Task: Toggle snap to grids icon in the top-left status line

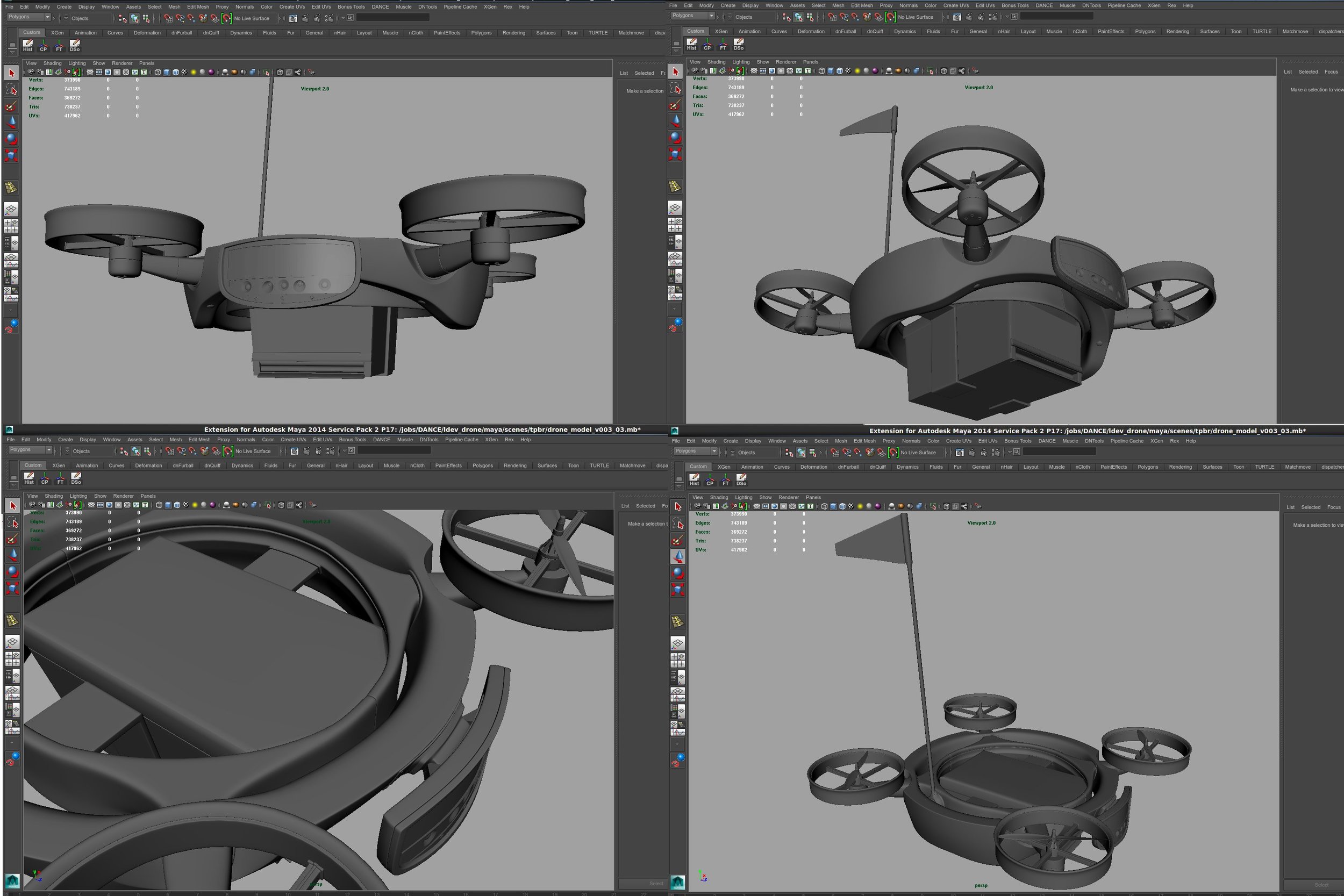Action: tap(168, 18)
